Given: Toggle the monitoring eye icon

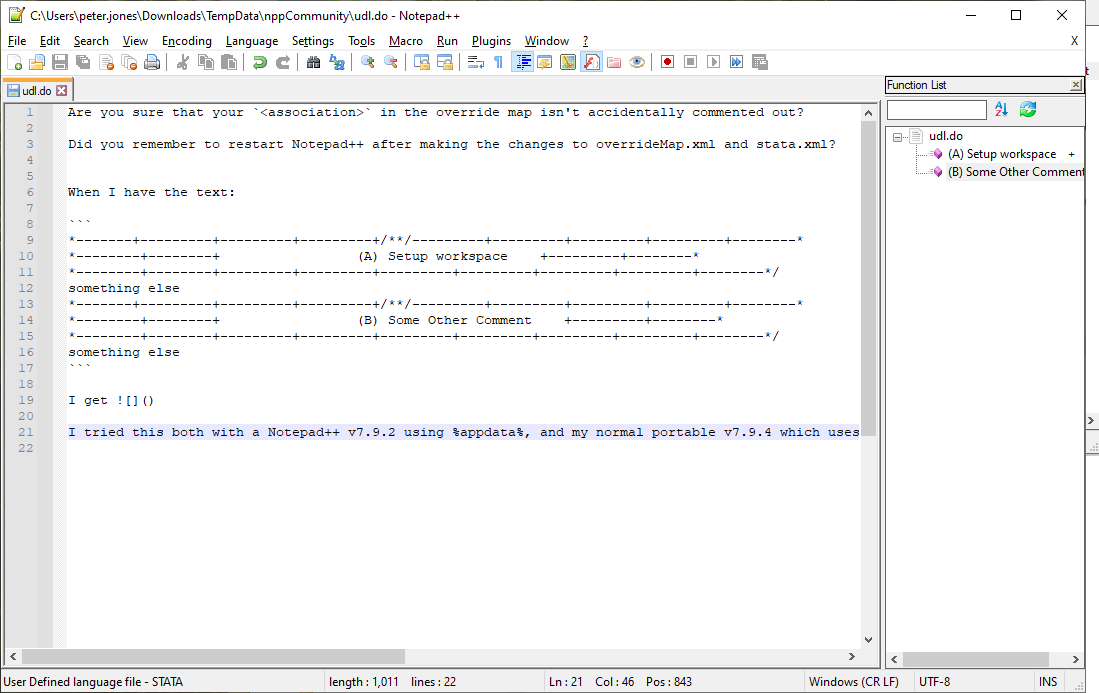Looking at the screenshot, I should coord(636,62).
